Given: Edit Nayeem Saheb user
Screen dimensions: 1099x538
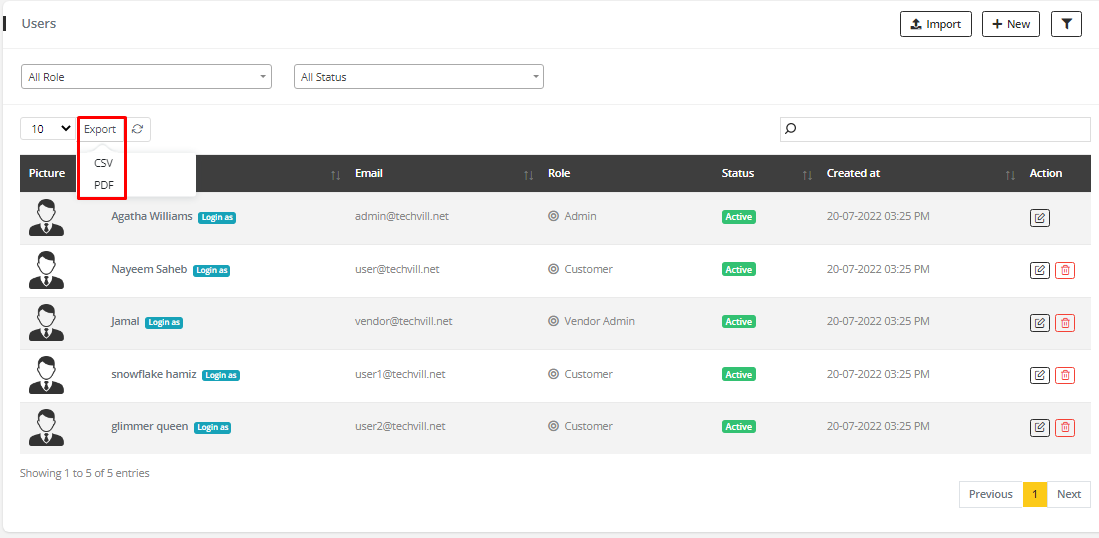Looking at the screenshot, I should coord(1039,270).
